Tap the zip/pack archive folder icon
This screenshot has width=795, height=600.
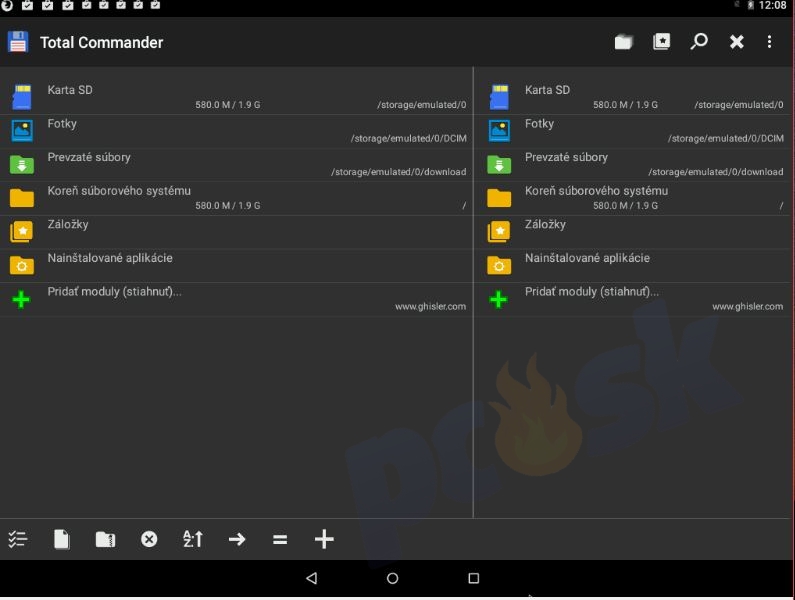pyautogui.click(x=105, y=539)
